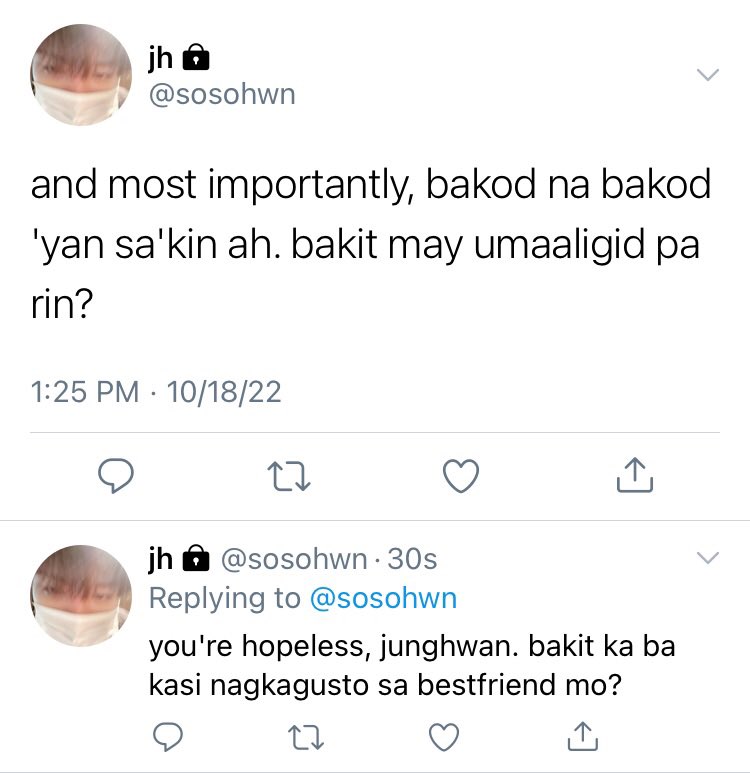The image size is (750, 773).
Task: Retweet the reply tweet from 30s ago
Action: 306,737
